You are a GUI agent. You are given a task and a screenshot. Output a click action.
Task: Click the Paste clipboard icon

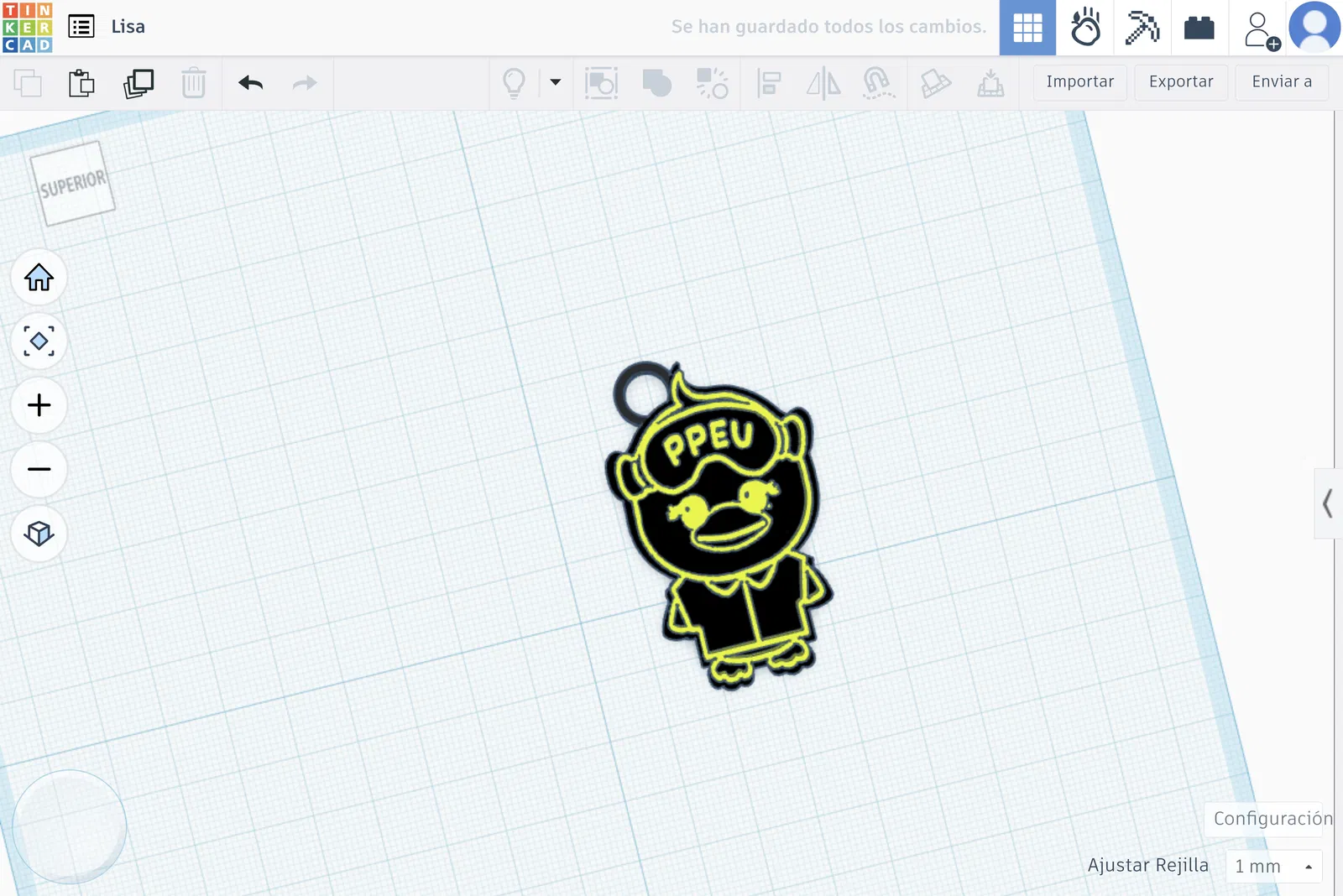tap(81, 83)
